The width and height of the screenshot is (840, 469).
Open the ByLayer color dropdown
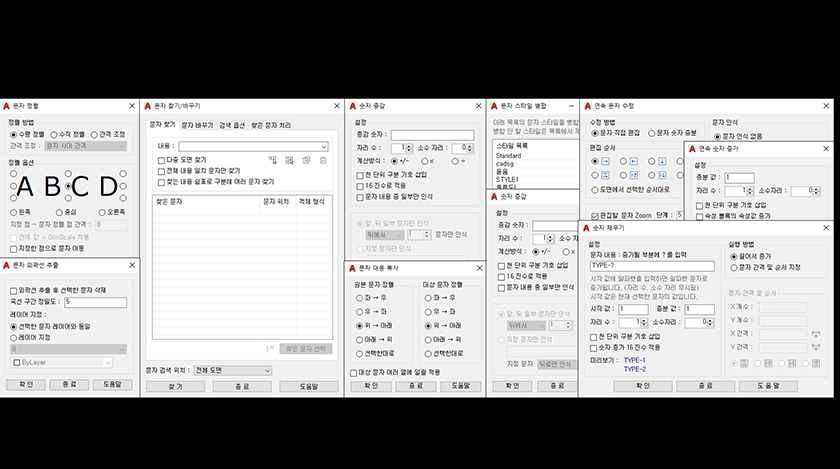pos(108,363)
